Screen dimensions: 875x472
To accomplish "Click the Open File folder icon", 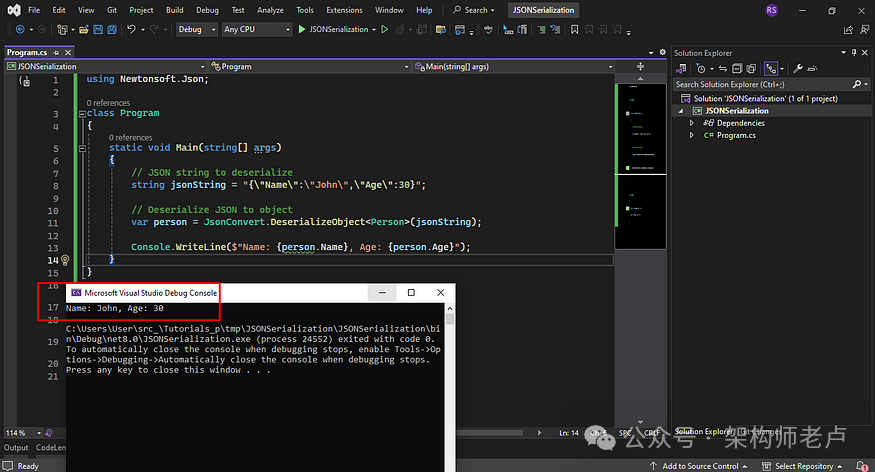I will [x=84, y=30].
